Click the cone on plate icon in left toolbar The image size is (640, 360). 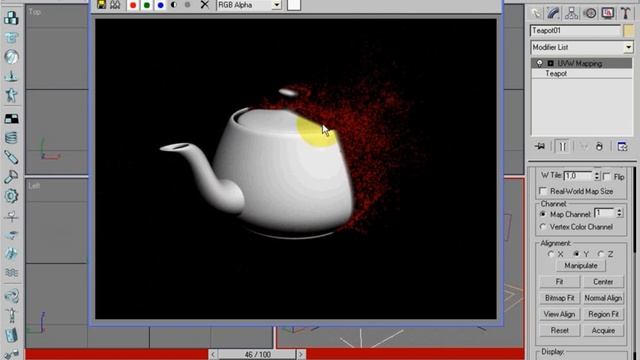11,76
